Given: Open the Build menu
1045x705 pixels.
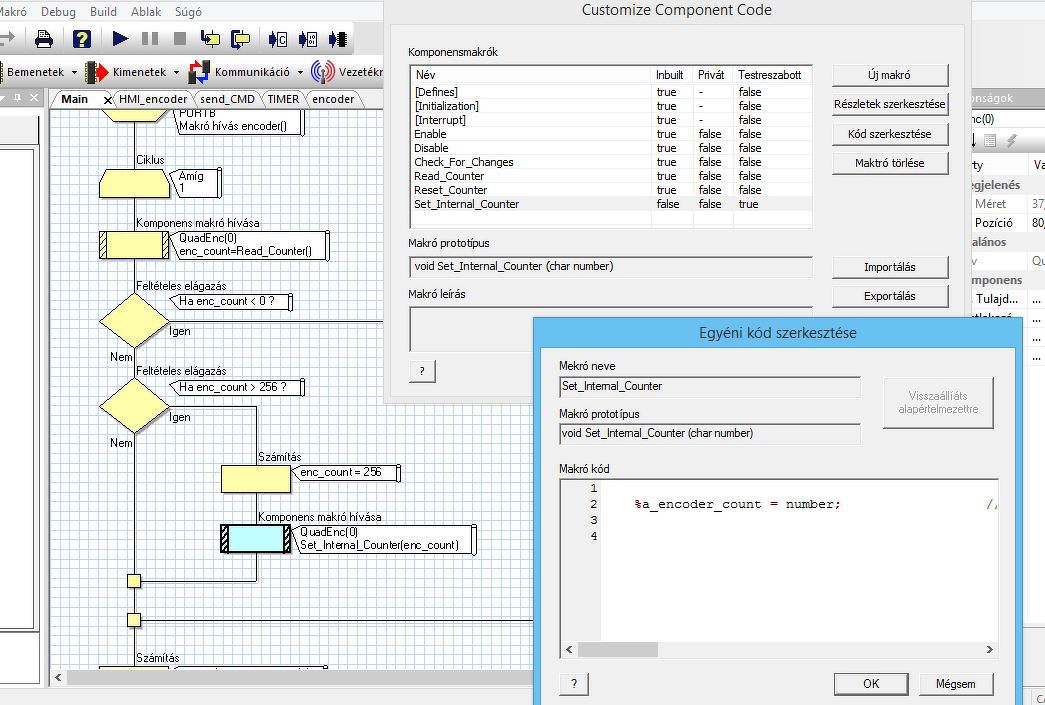Looking at the screenshot, I should (x=103, y=12).
